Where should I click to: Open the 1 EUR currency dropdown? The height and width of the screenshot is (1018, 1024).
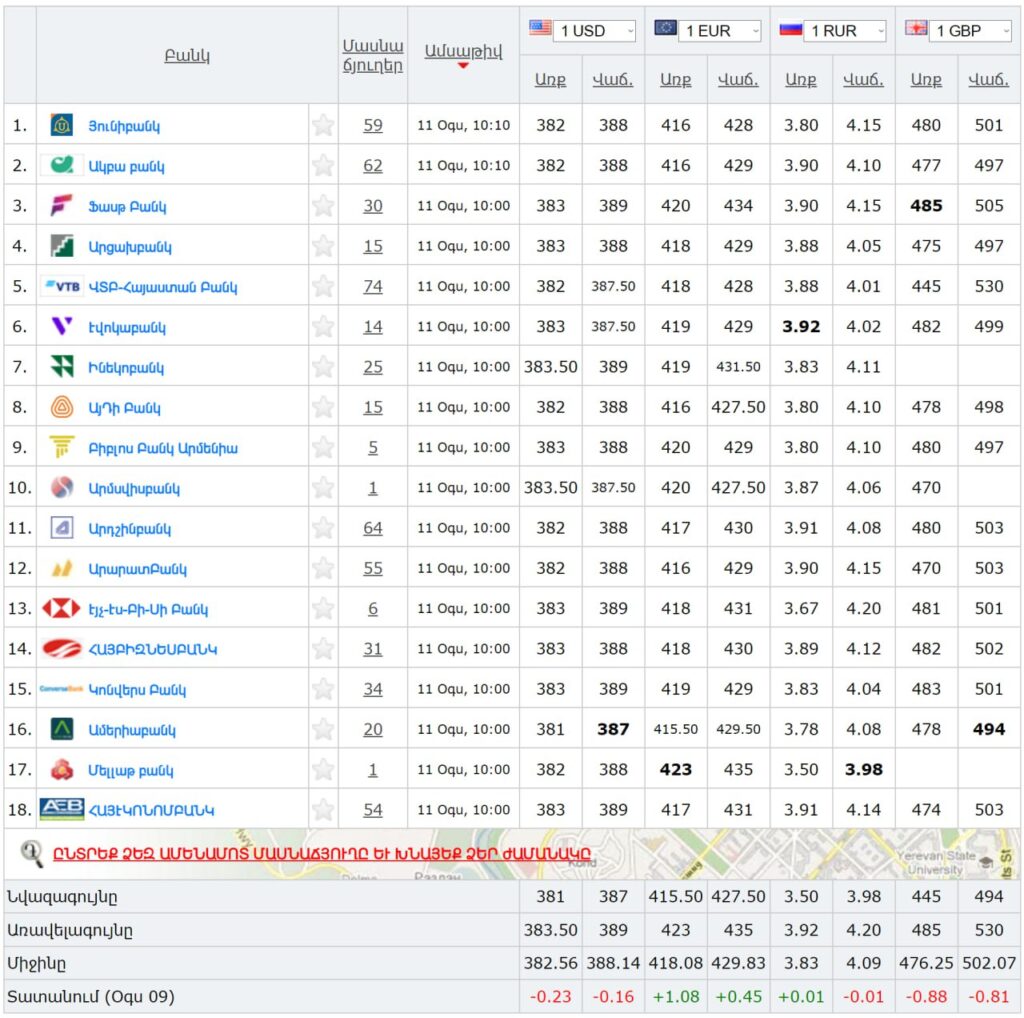pyautogui.click(x=720, y=31)
